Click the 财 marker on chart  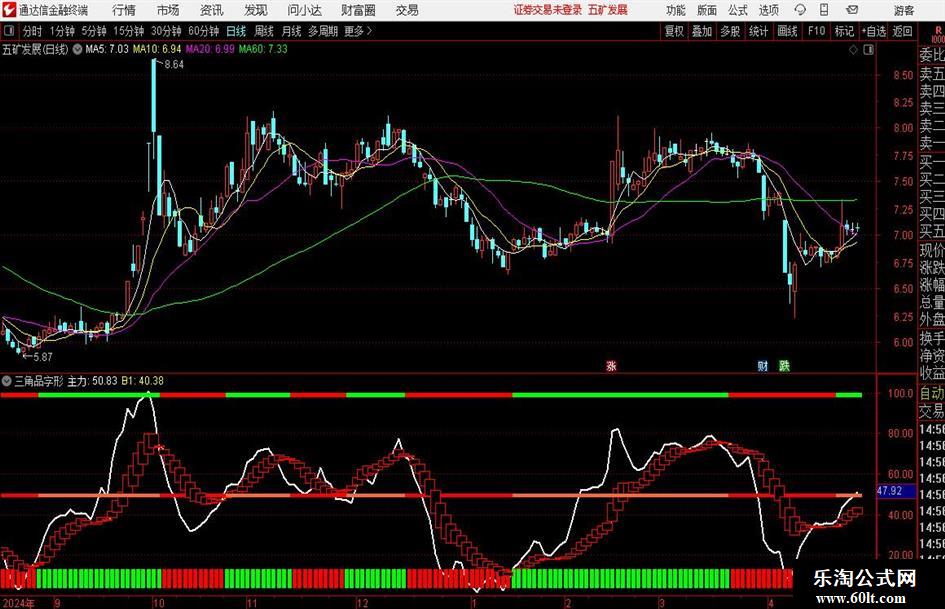[x=762, y=365]
